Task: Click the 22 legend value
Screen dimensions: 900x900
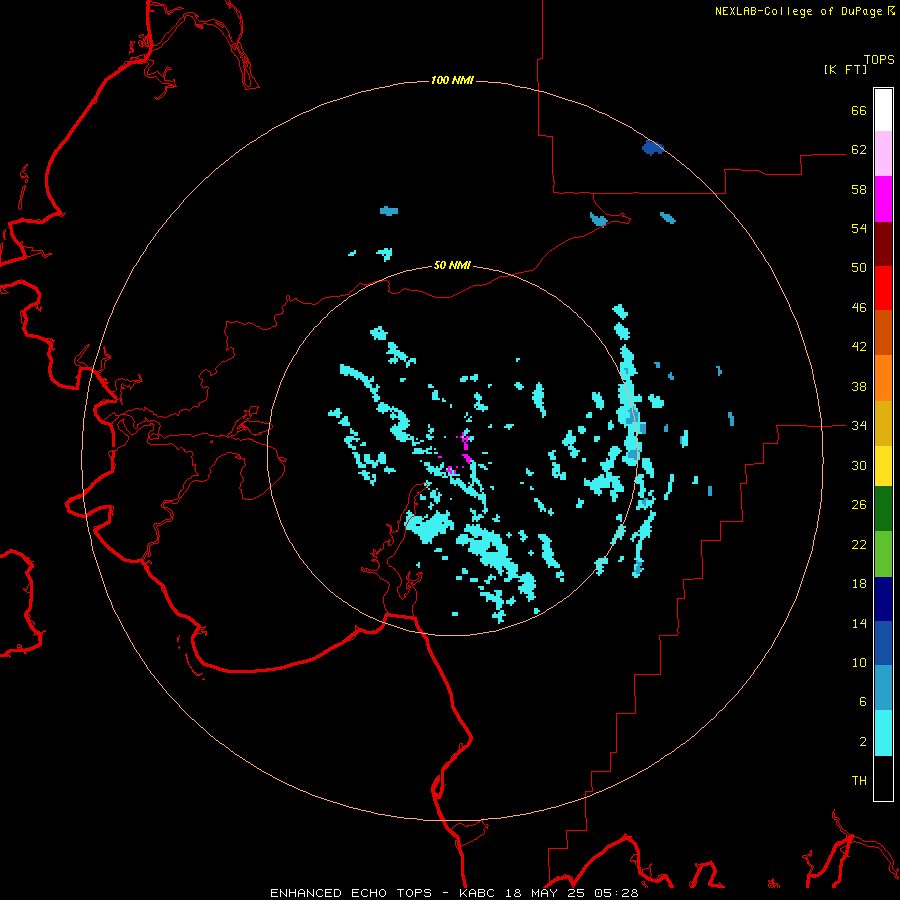Action: (x=859, y=545)
